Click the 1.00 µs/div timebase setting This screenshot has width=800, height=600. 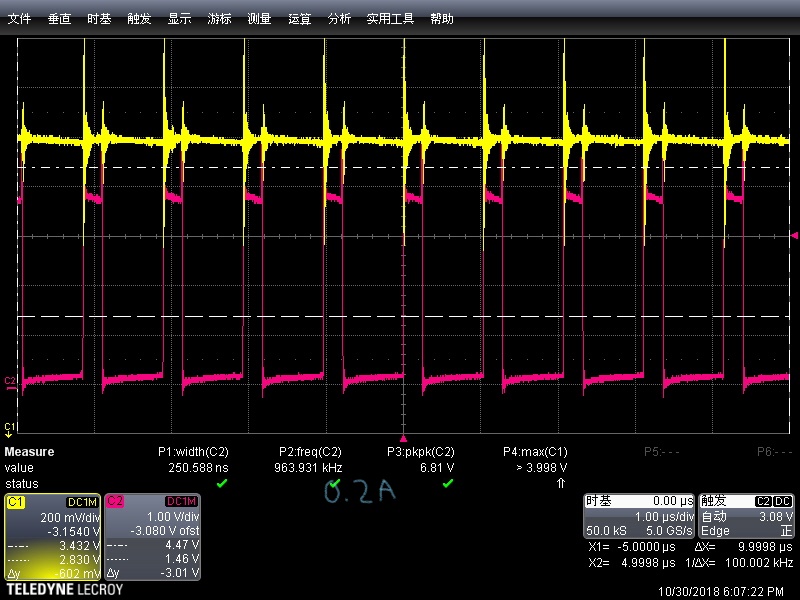pyautogui.click(x=664, y=517)
